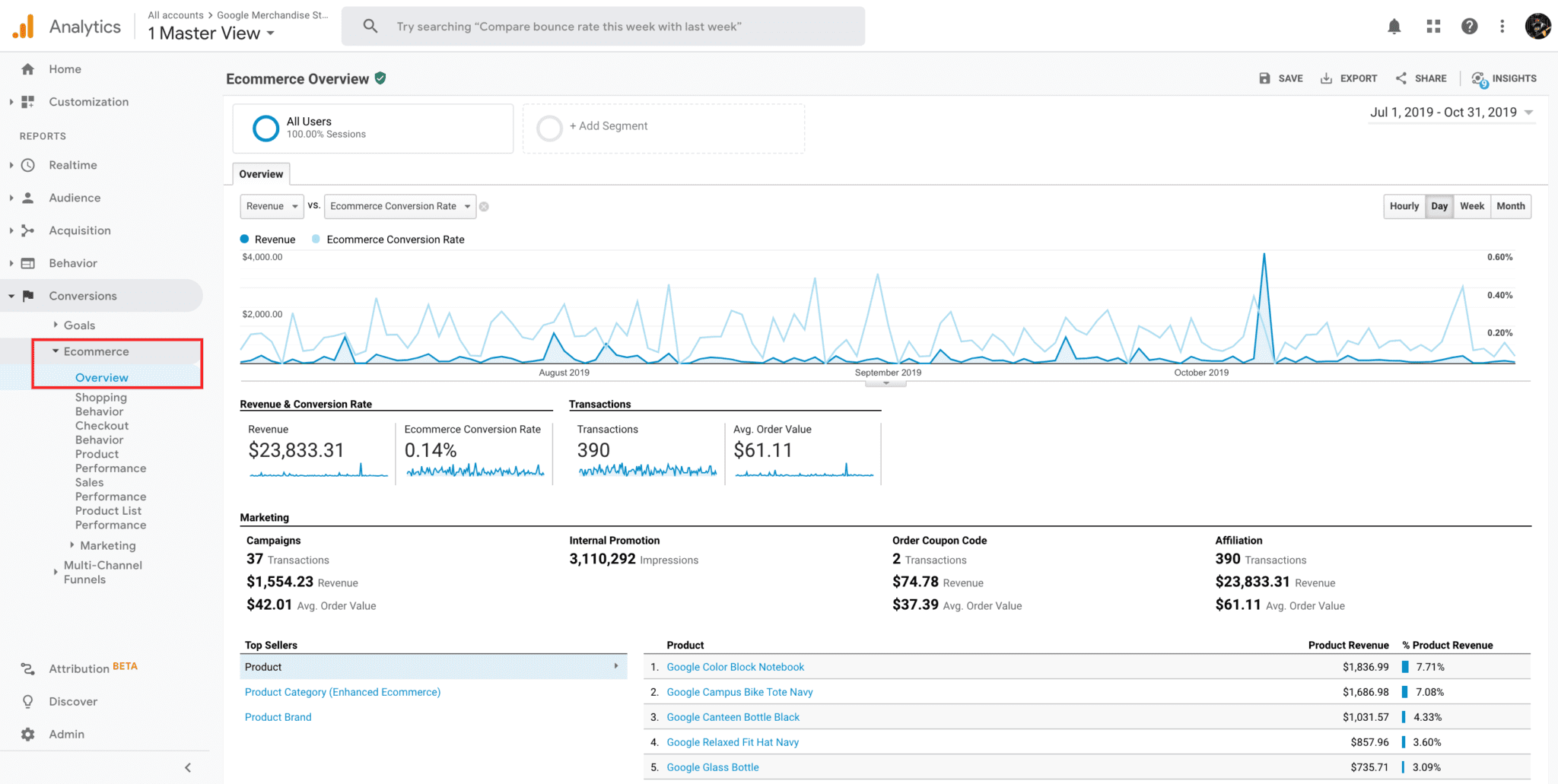1558x784 pixels.
Task: Open the help question mark icon
Action: (x=1469, y=27)
